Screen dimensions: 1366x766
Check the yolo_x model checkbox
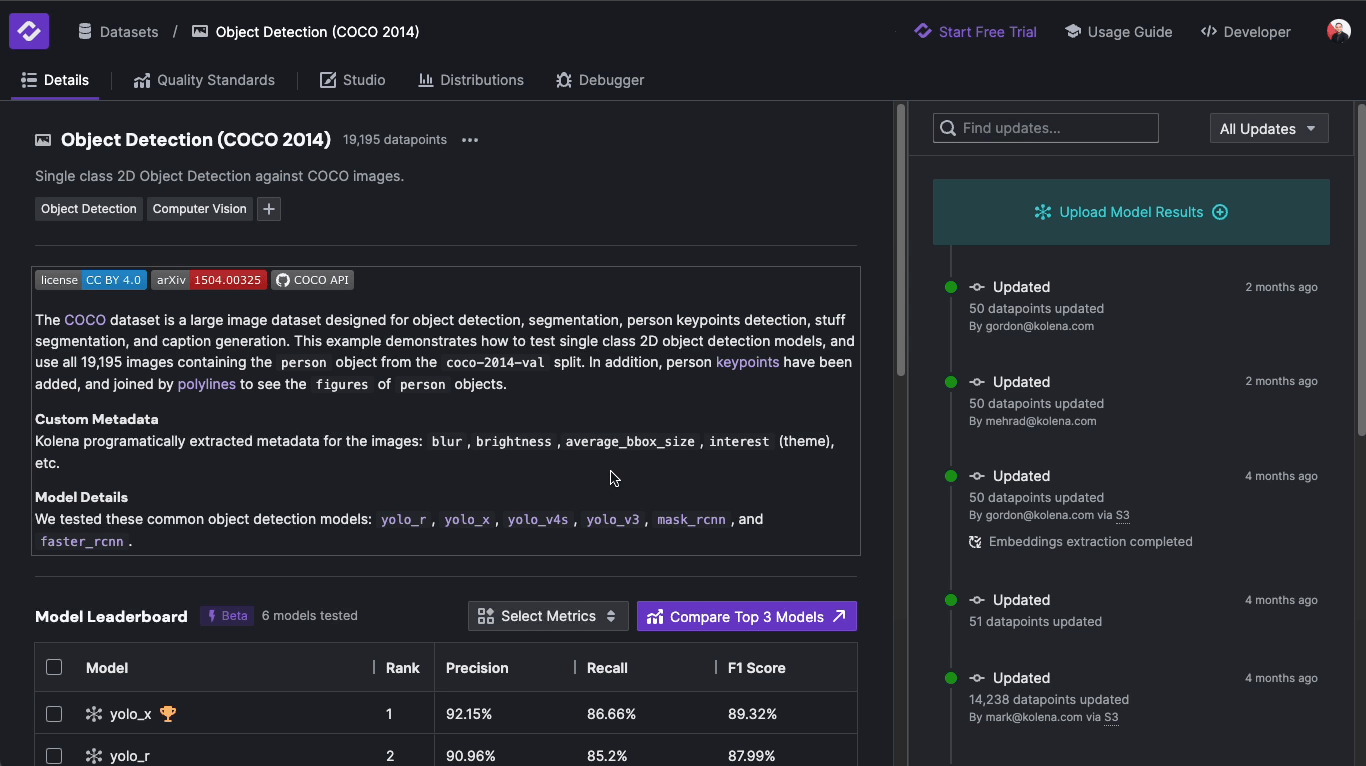pos(54,714)
